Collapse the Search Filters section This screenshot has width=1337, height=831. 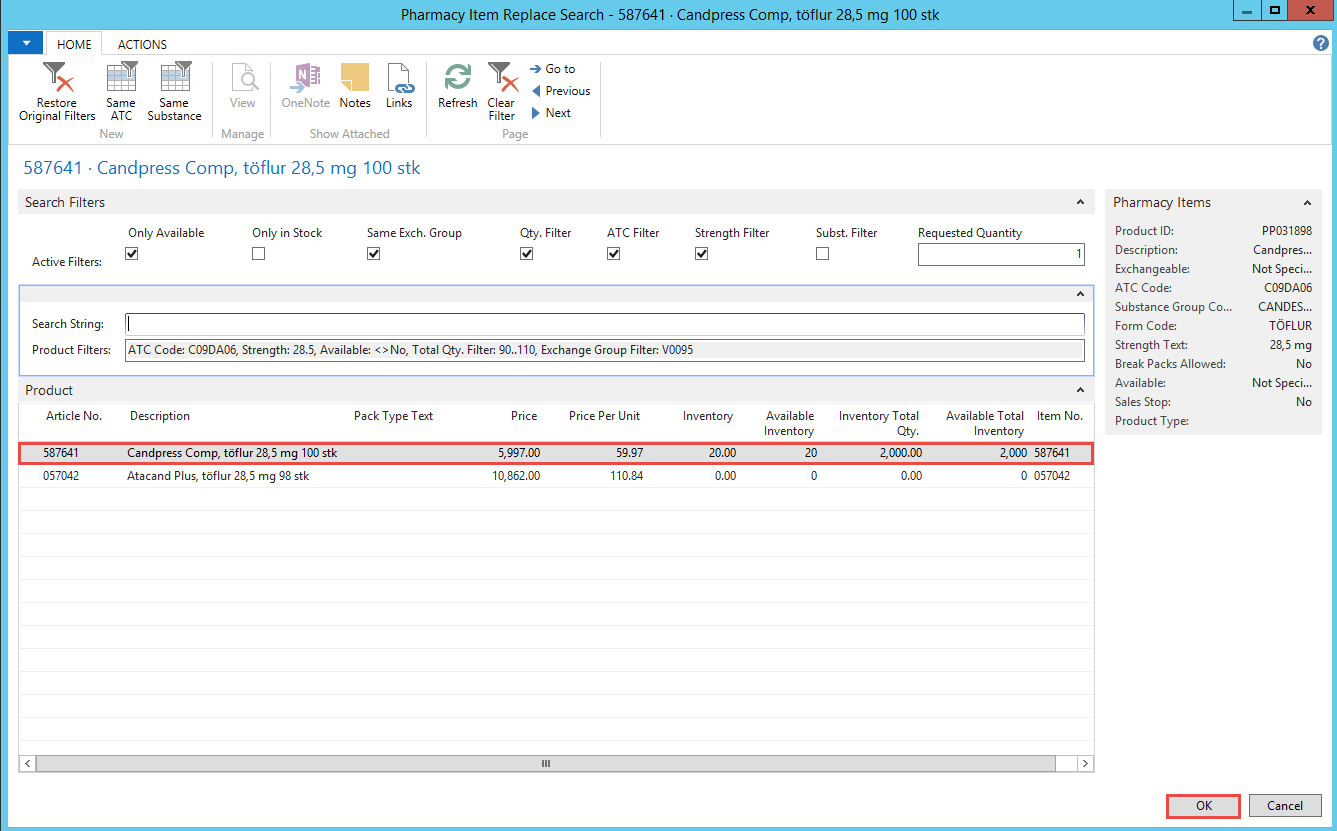pyautogui.click(x=1080, y=202)
